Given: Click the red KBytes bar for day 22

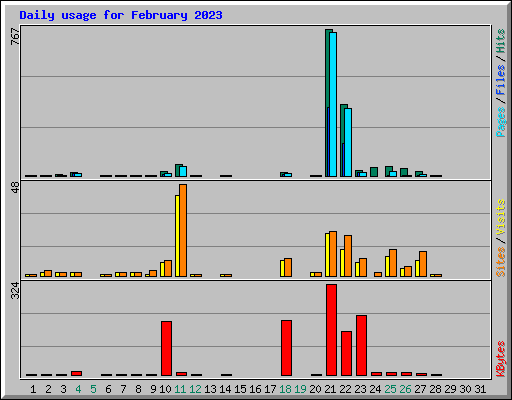Looking at the screenshot, I should tap(346, 353).
